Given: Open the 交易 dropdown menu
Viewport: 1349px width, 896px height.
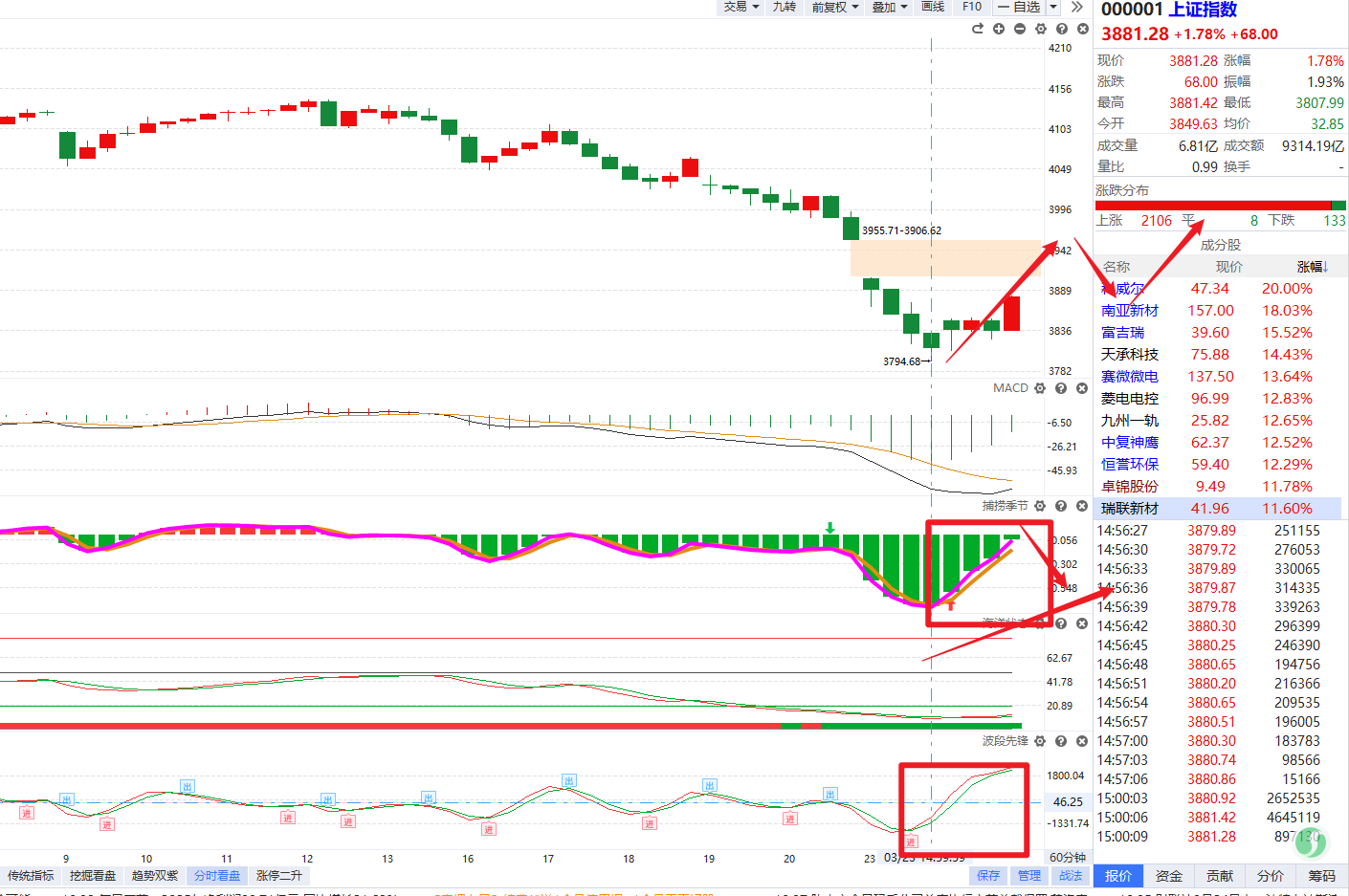Looking at the screenshot, I should 741,7.
